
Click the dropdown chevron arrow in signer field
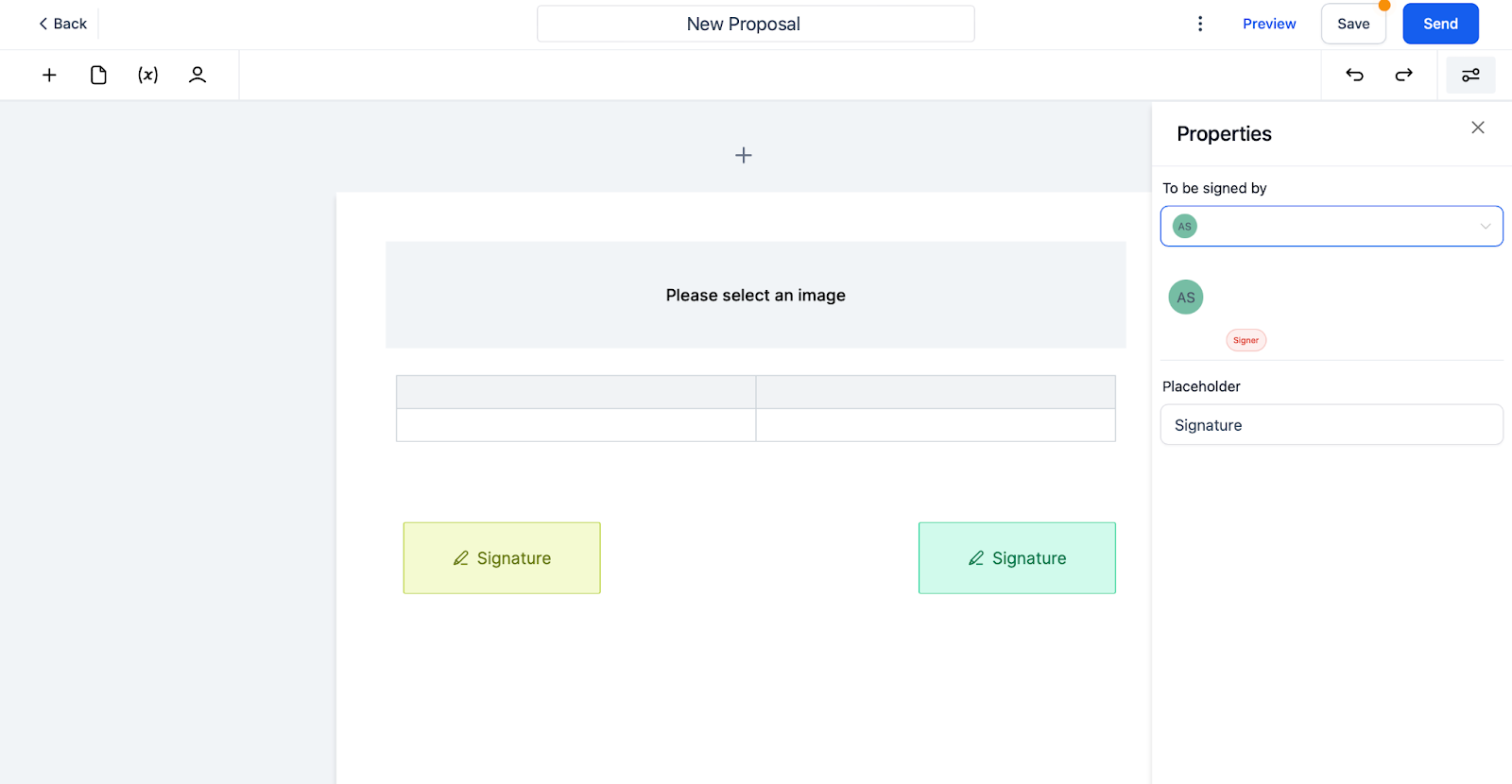click(x=1485, y=226)
